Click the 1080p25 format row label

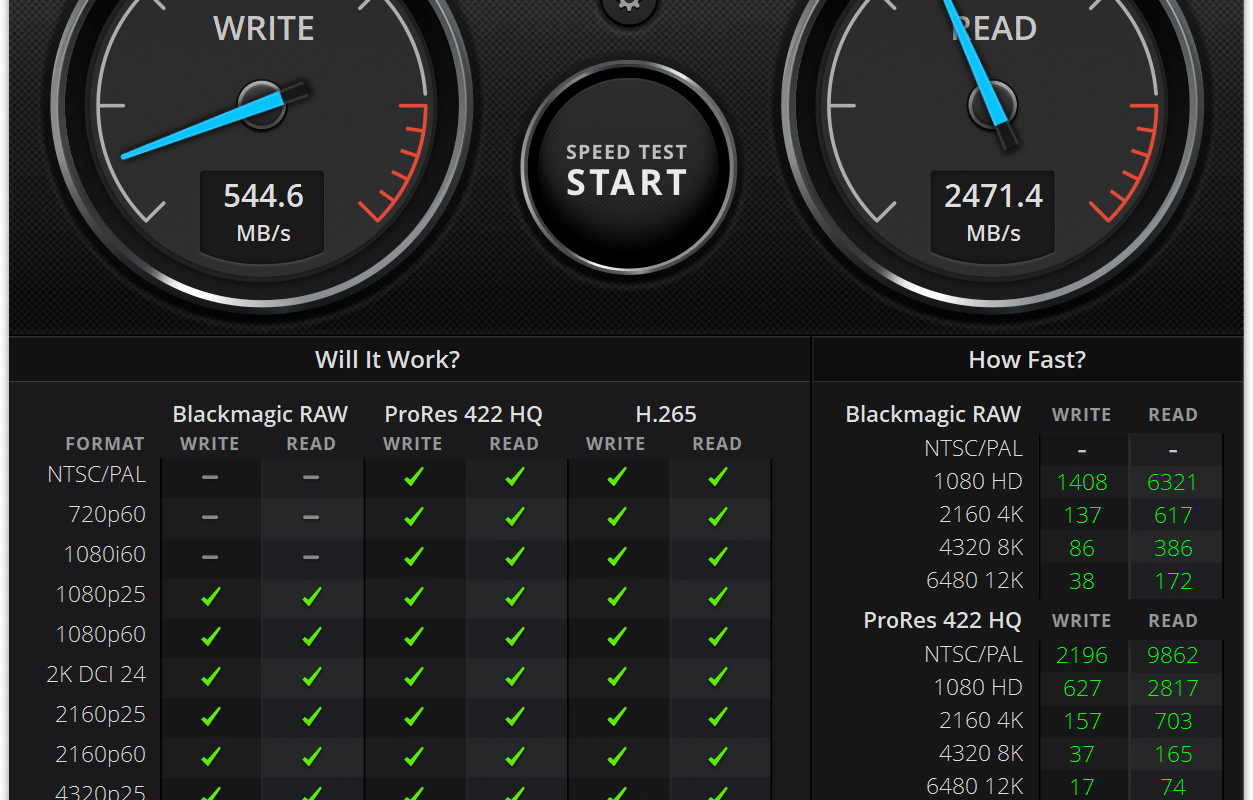100,595
